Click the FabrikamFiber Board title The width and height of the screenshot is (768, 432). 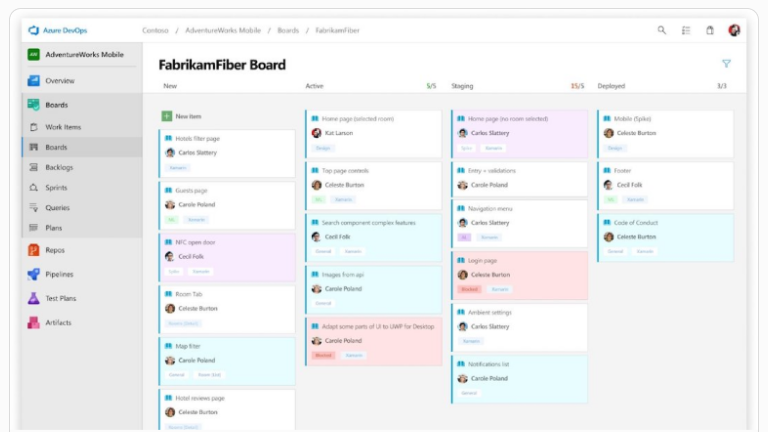(222, 65)
